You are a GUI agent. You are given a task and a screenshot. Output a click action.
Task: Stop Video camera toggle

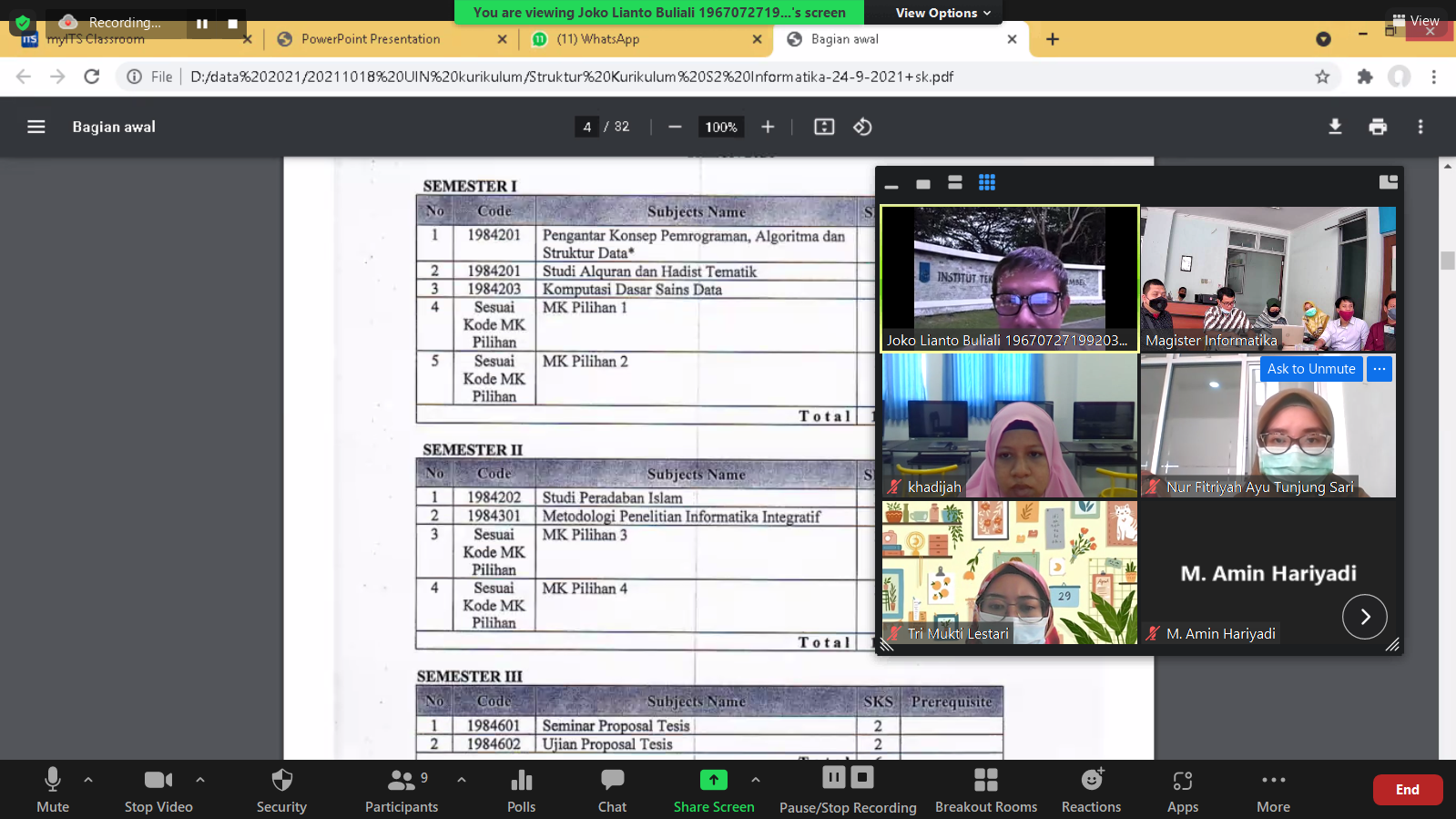coord(158,790)
